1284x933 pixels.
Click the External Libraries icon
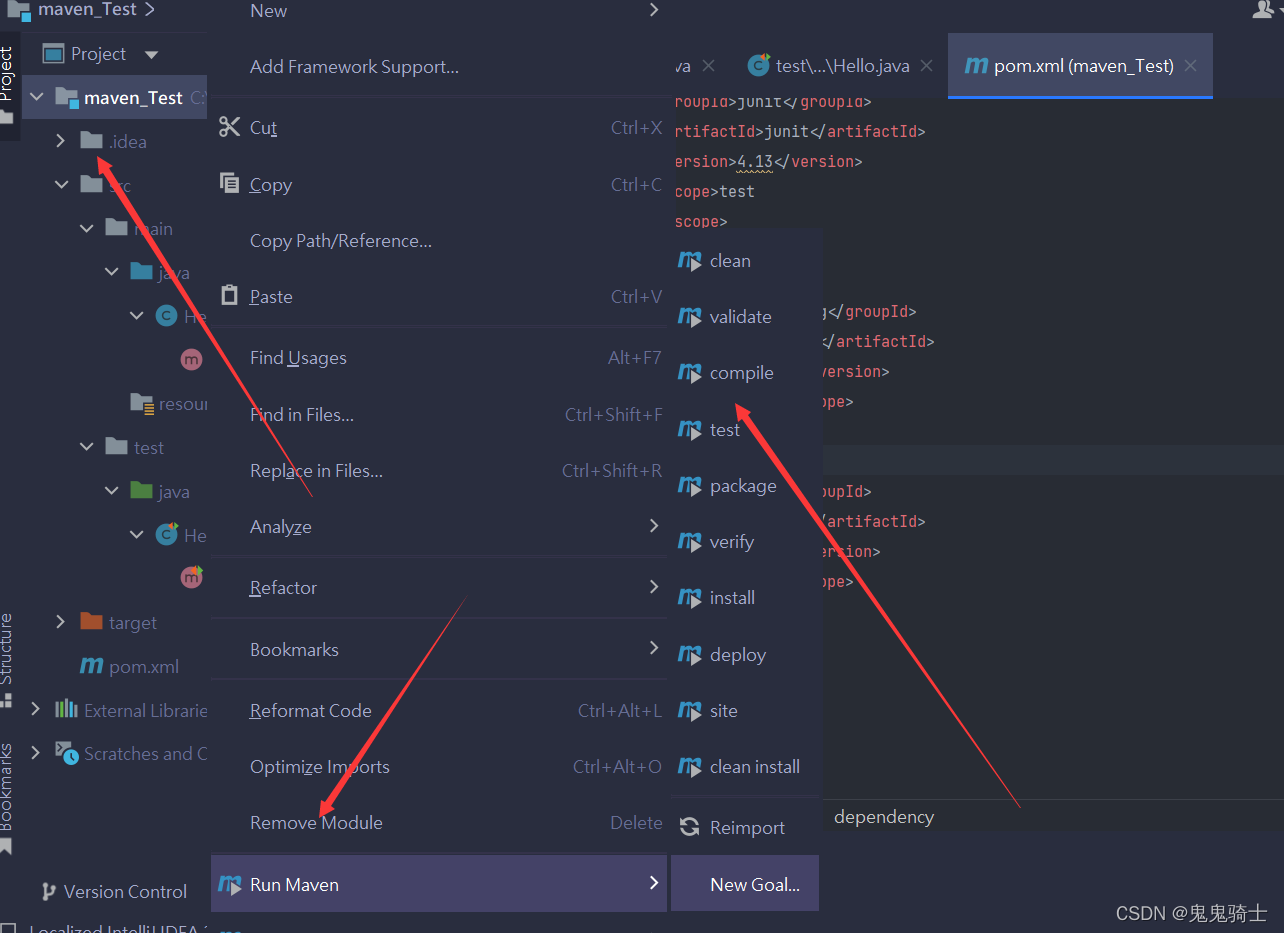coord(67,710)
